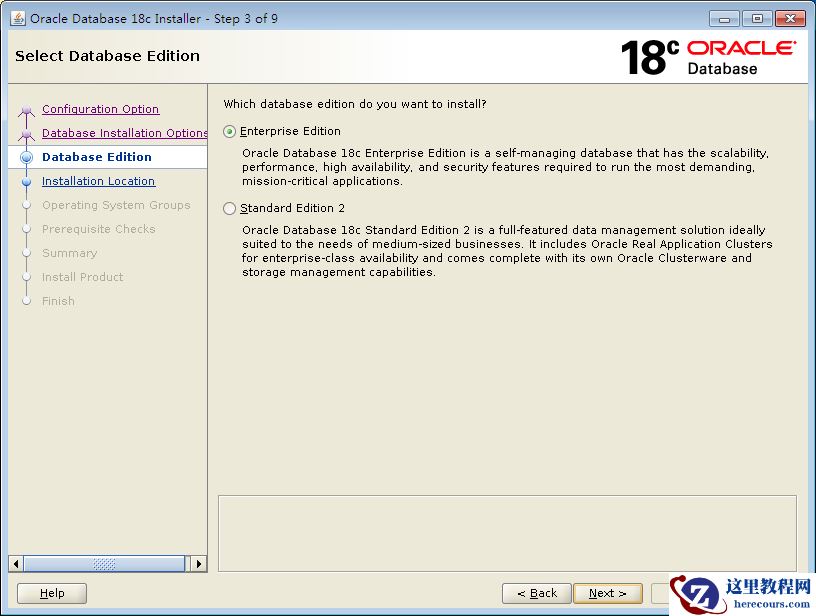Go back with the Back button
Screen dimensions: 816x616
tap(537, 593)
